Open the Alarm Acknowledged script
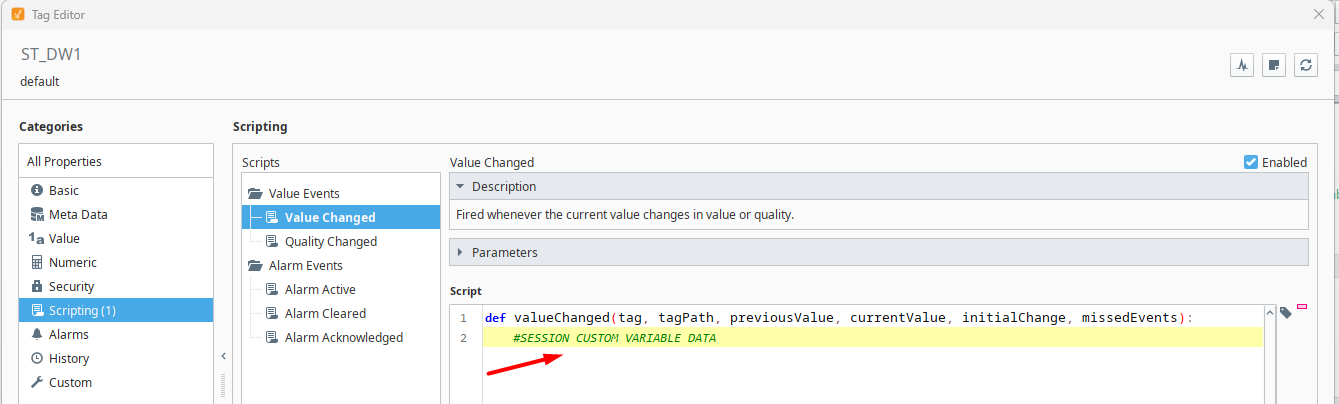 [x=343, y=337]
